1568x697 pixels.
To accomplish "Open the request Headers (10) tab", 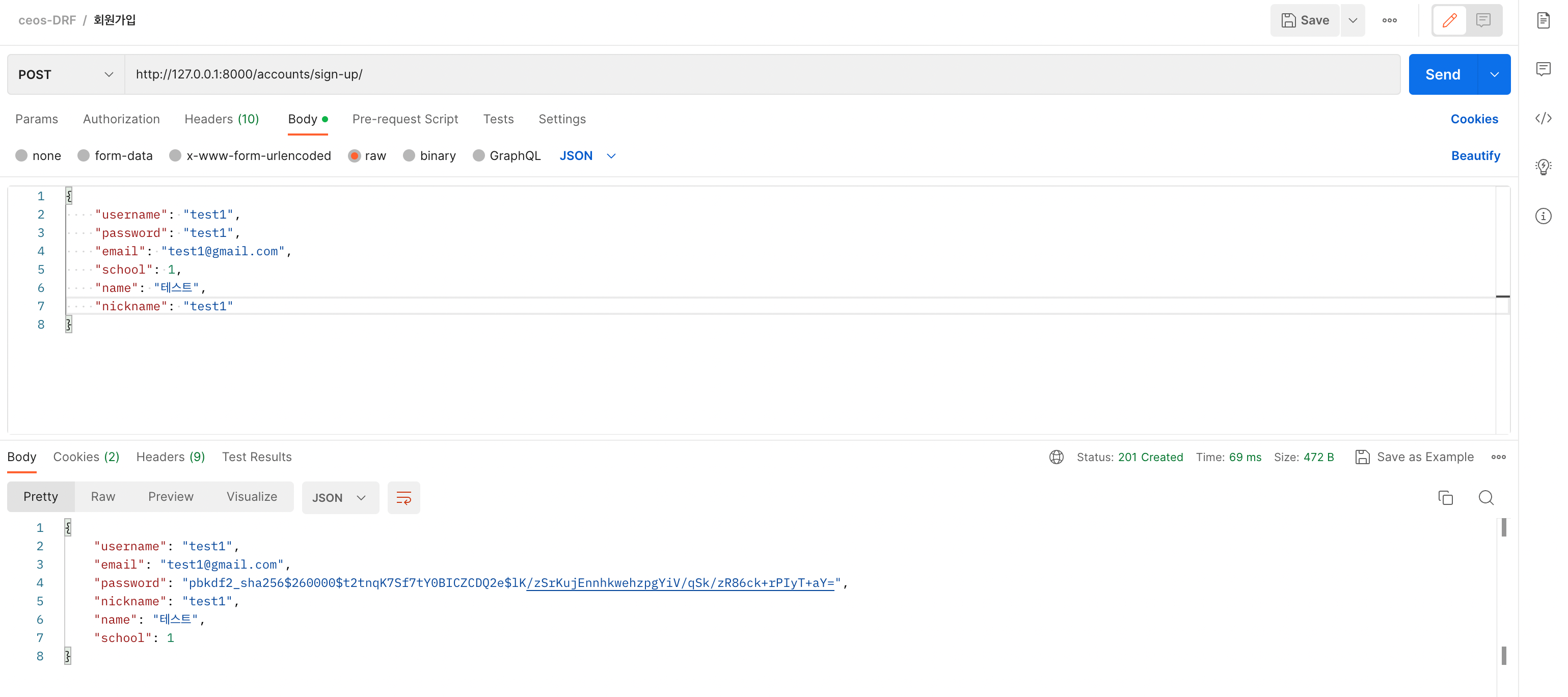I will (x=222, y=119).
